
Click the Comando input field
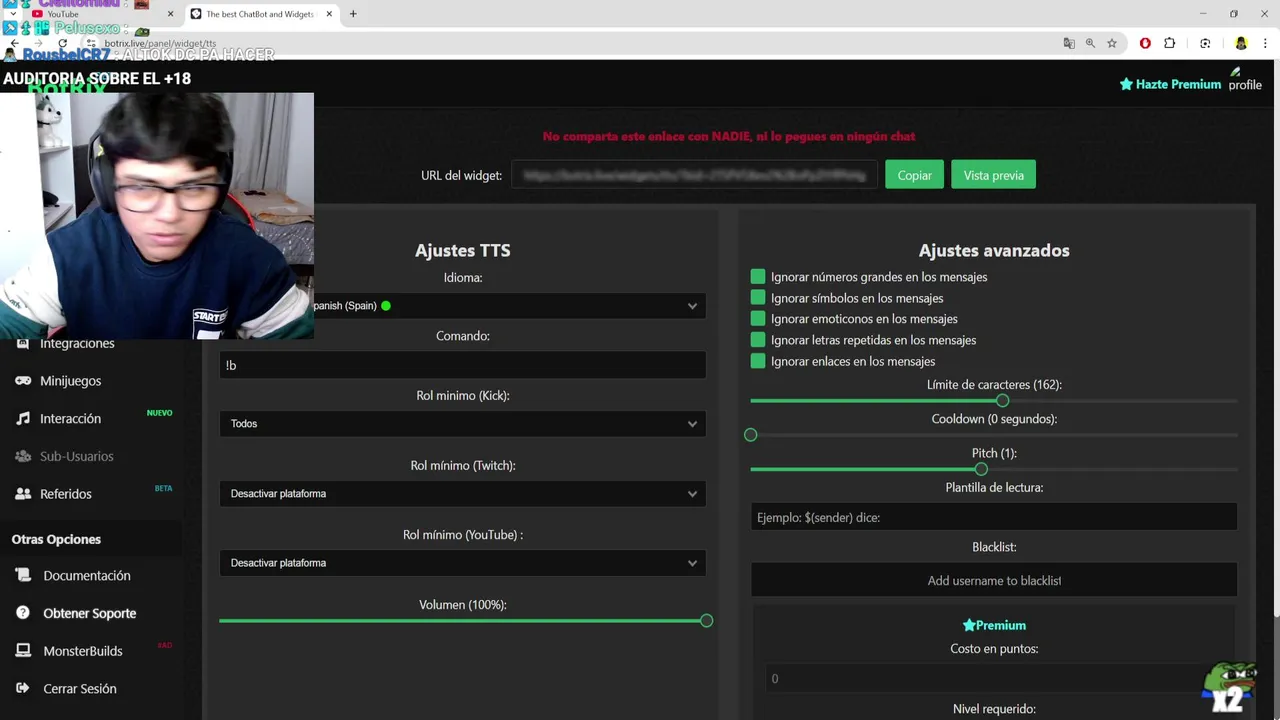462,365
